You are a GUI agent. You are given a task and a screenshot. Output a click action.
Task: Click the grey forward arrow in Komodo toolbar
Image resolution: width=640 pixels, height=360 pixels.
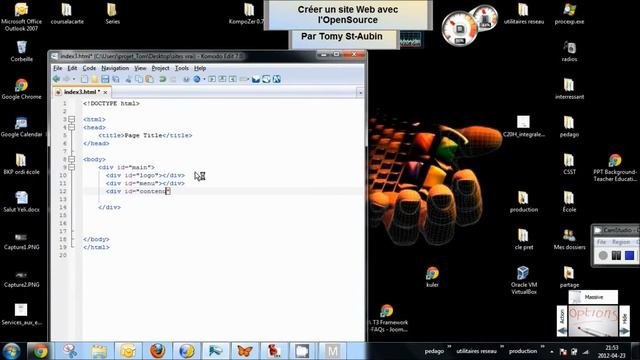click(x=66, y=79)
